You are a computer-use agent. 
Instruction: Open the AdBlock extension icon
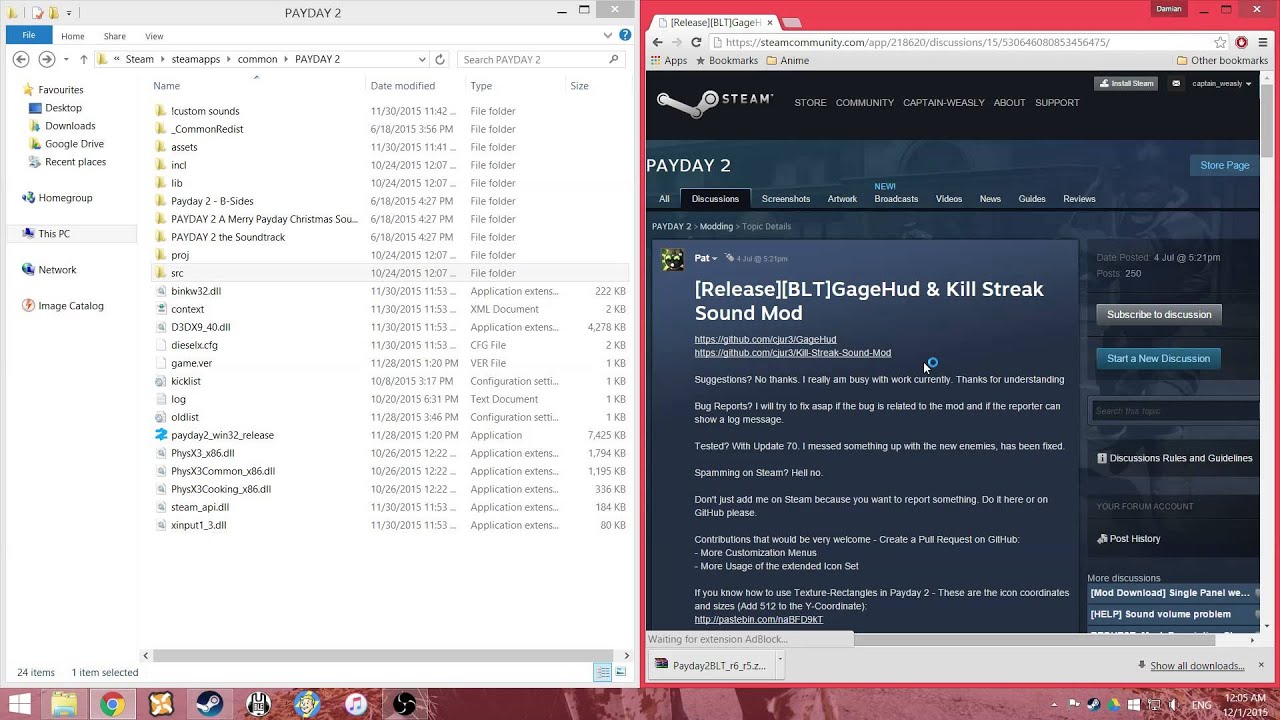[1241, 42]
